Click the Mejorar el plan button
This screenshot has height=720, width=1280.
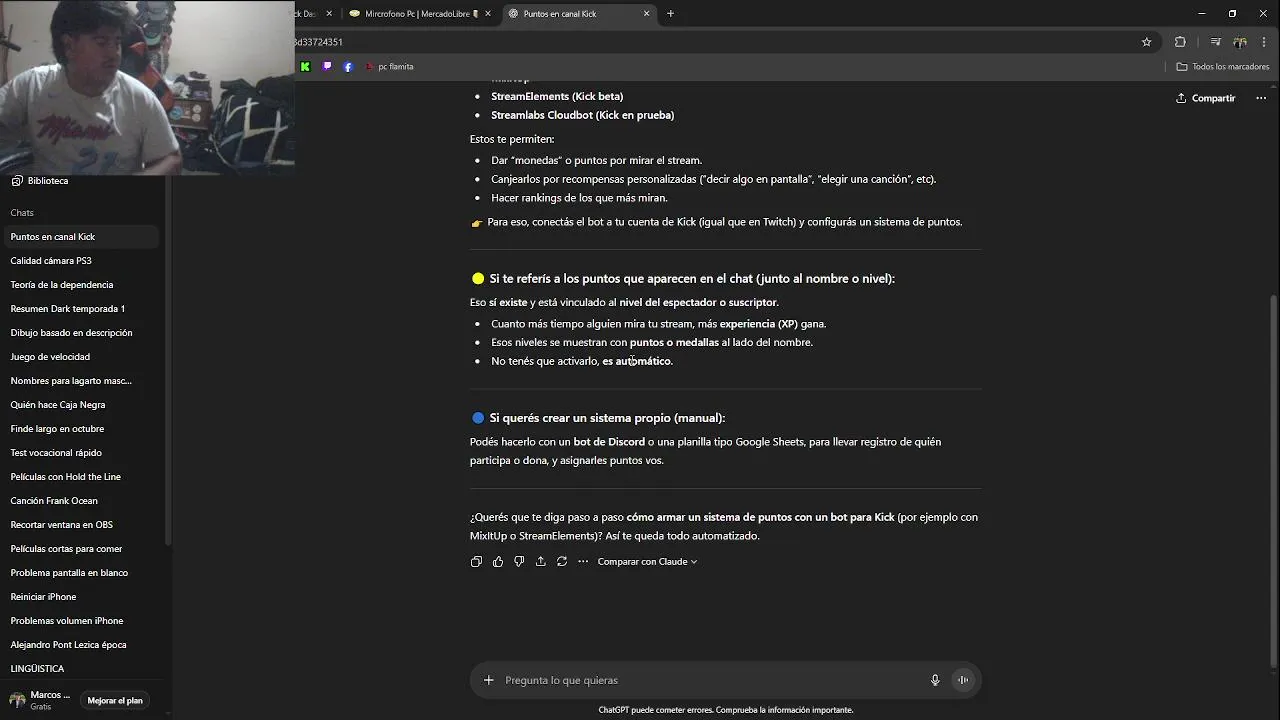[x=115, y=701]
